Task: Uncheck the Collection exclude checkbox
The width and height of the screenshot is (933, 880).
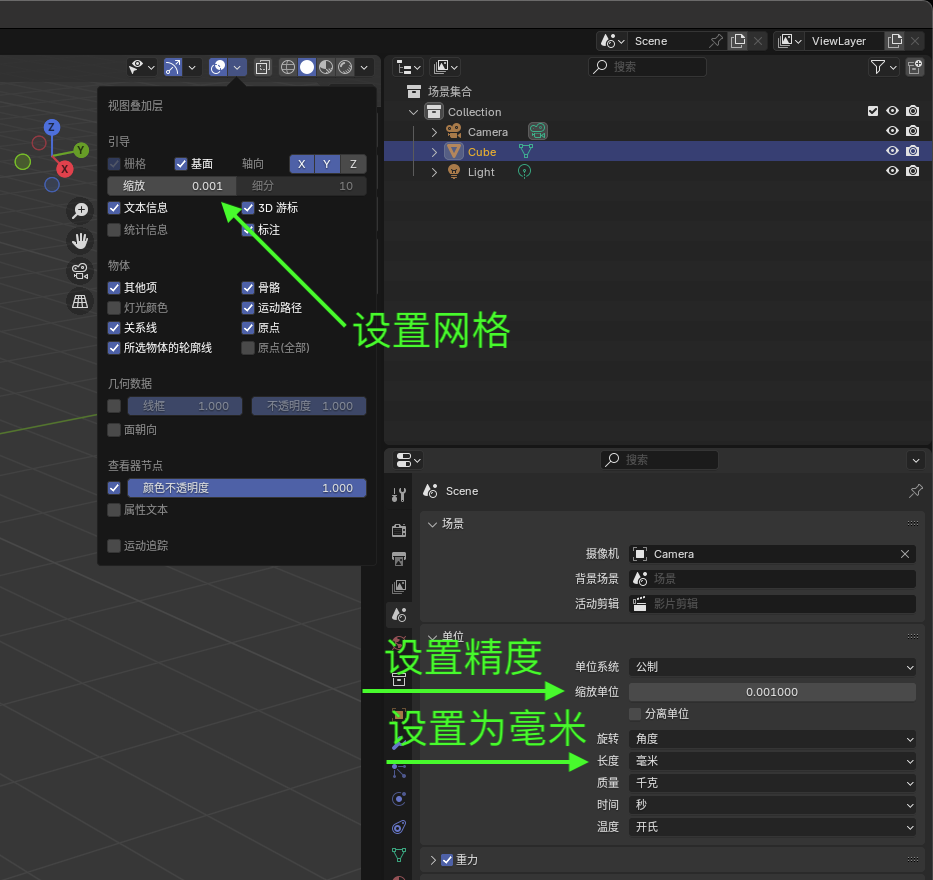Action: pyautogui.click(x=873, y=111)
